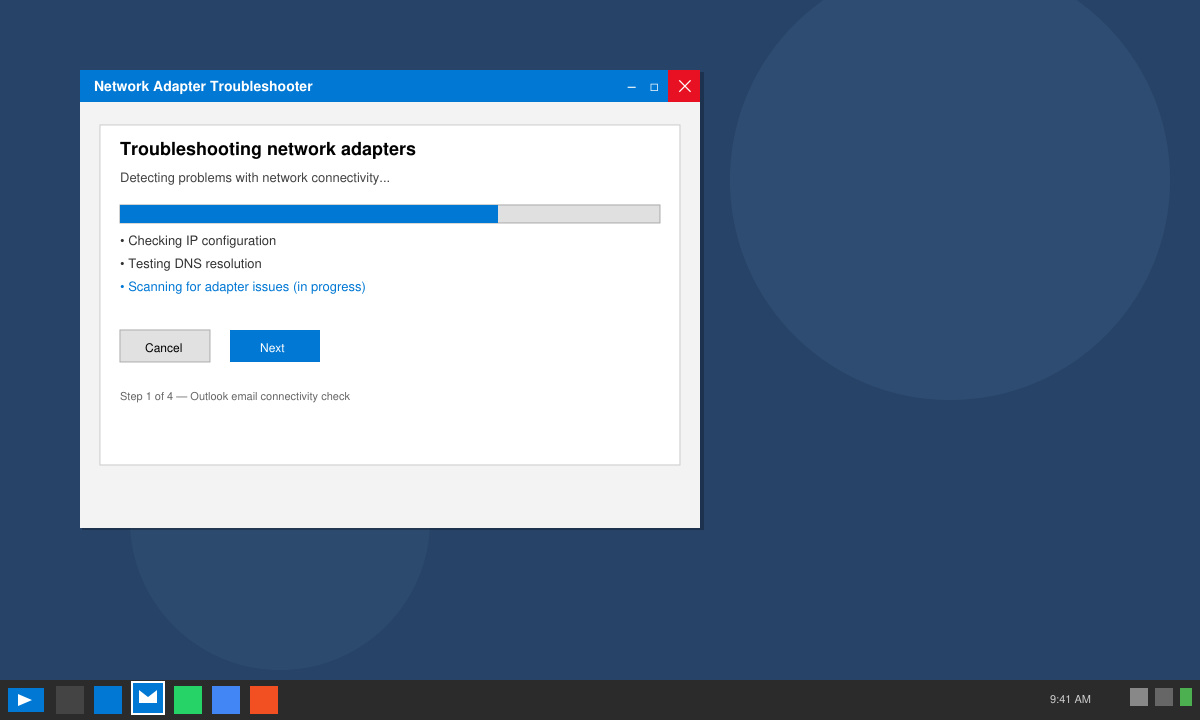
Task: Open the Mail envelope taskbar icon
Action: (x=148, y=698)
